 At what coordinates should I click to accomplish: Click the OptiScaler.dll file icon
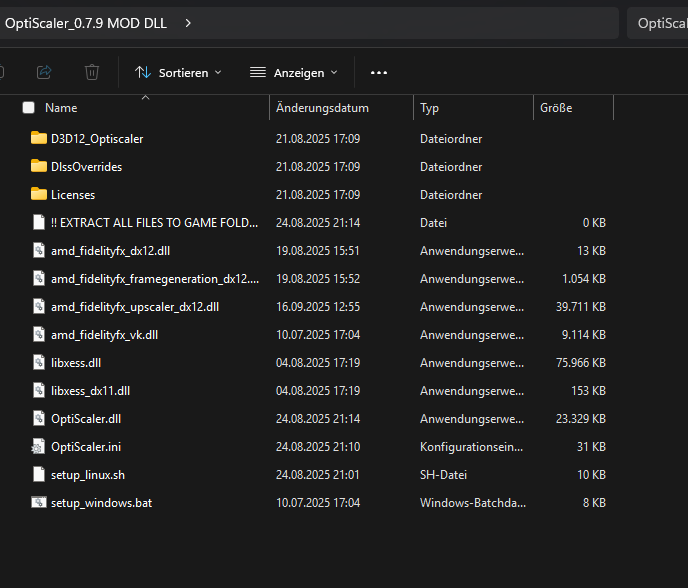click(39, 419)
